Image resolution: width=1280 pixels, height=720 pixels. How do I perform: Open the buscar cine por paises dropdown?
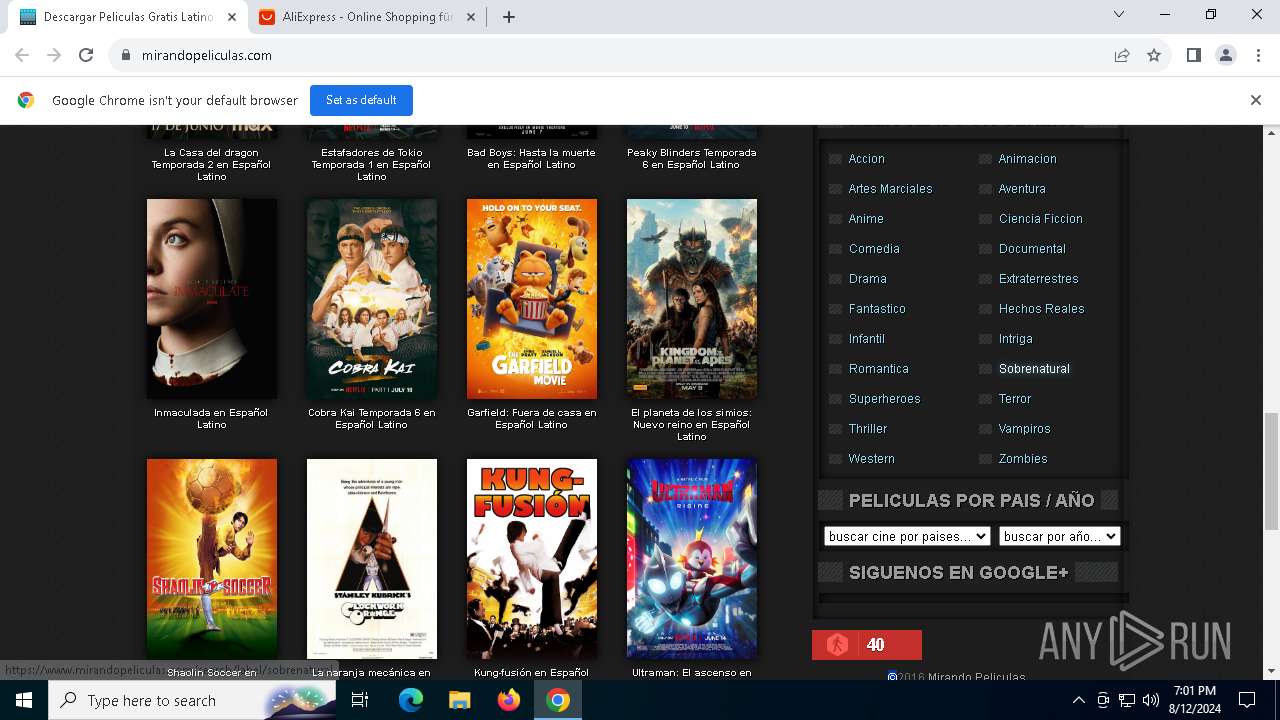click(x=907, y=536)
